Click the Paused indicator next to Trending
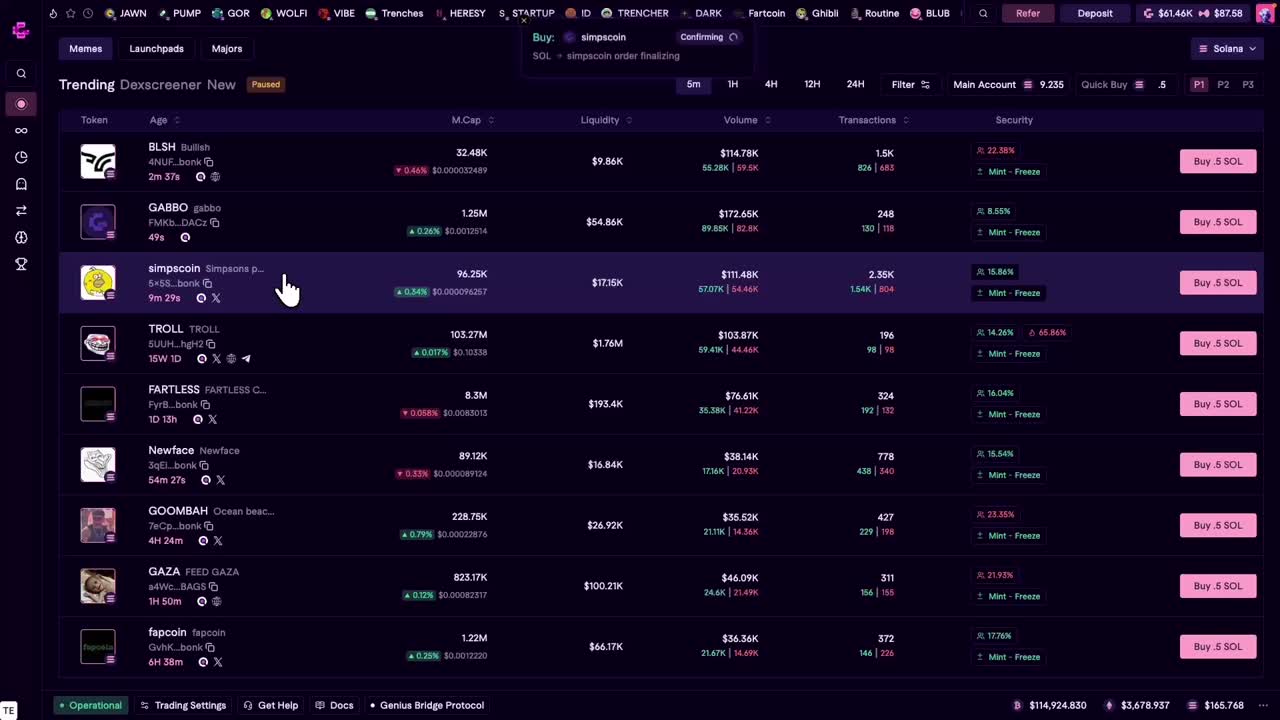This screenshot has height=720, width=1280. pyautogui.click(x=265, y=84)
